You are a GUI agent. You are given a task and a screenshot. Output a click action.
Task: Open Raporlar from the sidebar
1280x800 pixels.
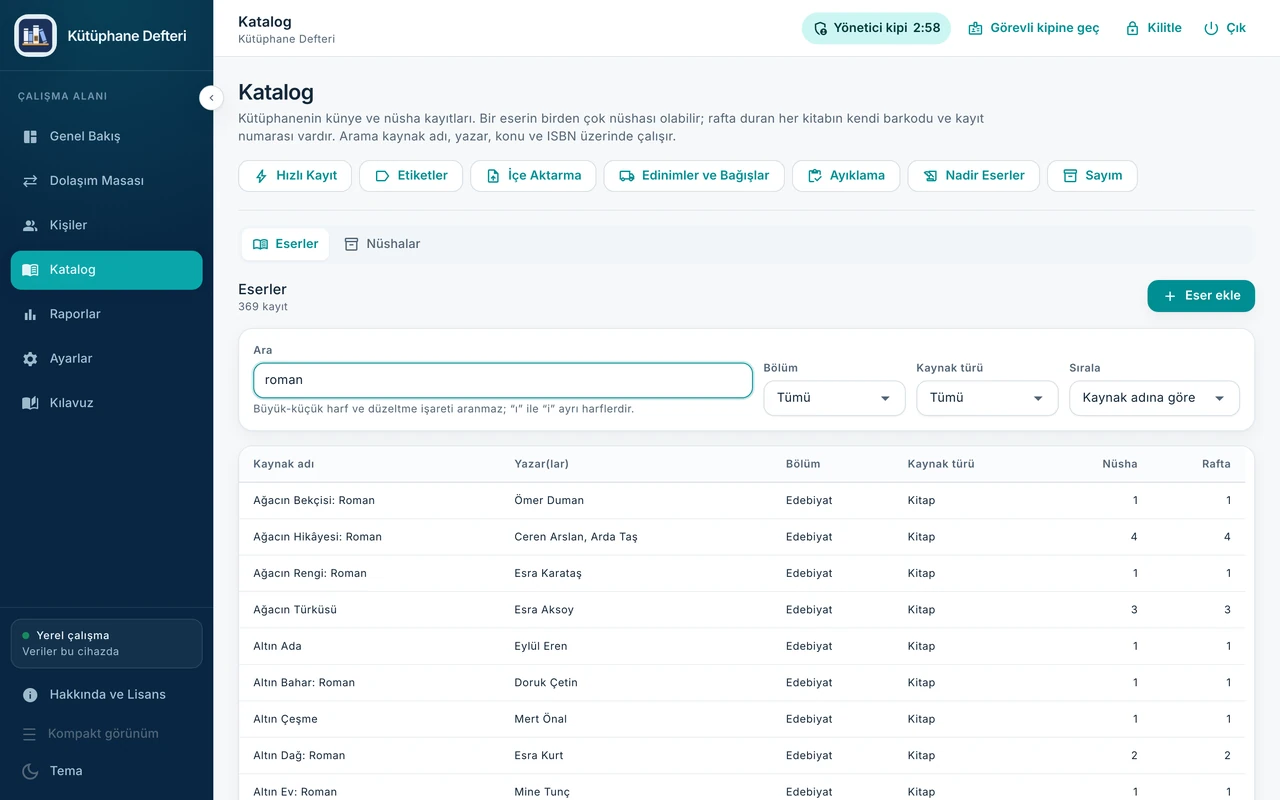coord(106,314)
